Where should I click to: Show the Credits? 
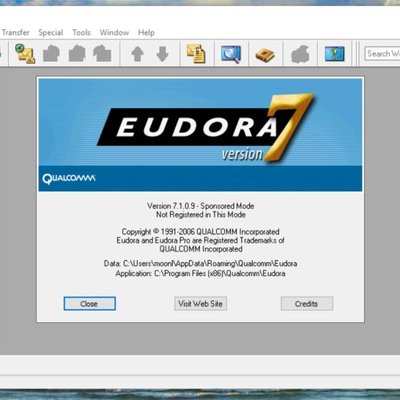(307, 304)
